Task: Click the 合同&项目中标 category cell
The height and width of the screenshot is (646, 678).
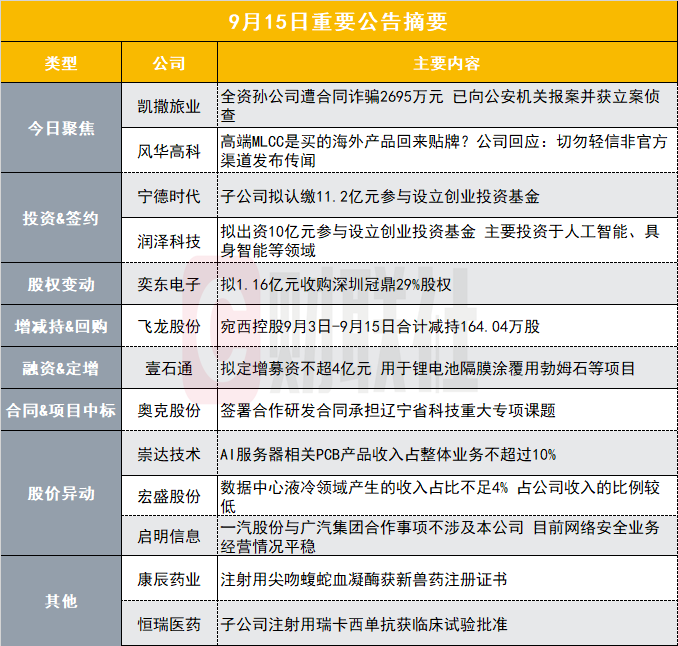Action: coord(61,410)
